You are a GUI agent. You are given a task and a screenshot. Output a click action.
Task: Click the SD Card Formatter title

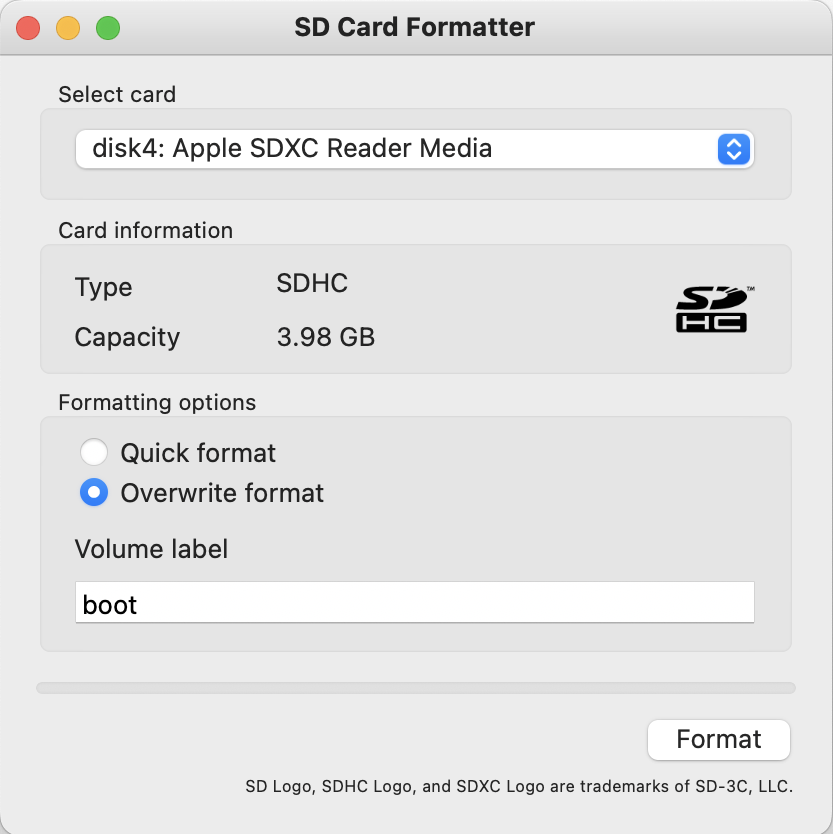tap(414, 27)
